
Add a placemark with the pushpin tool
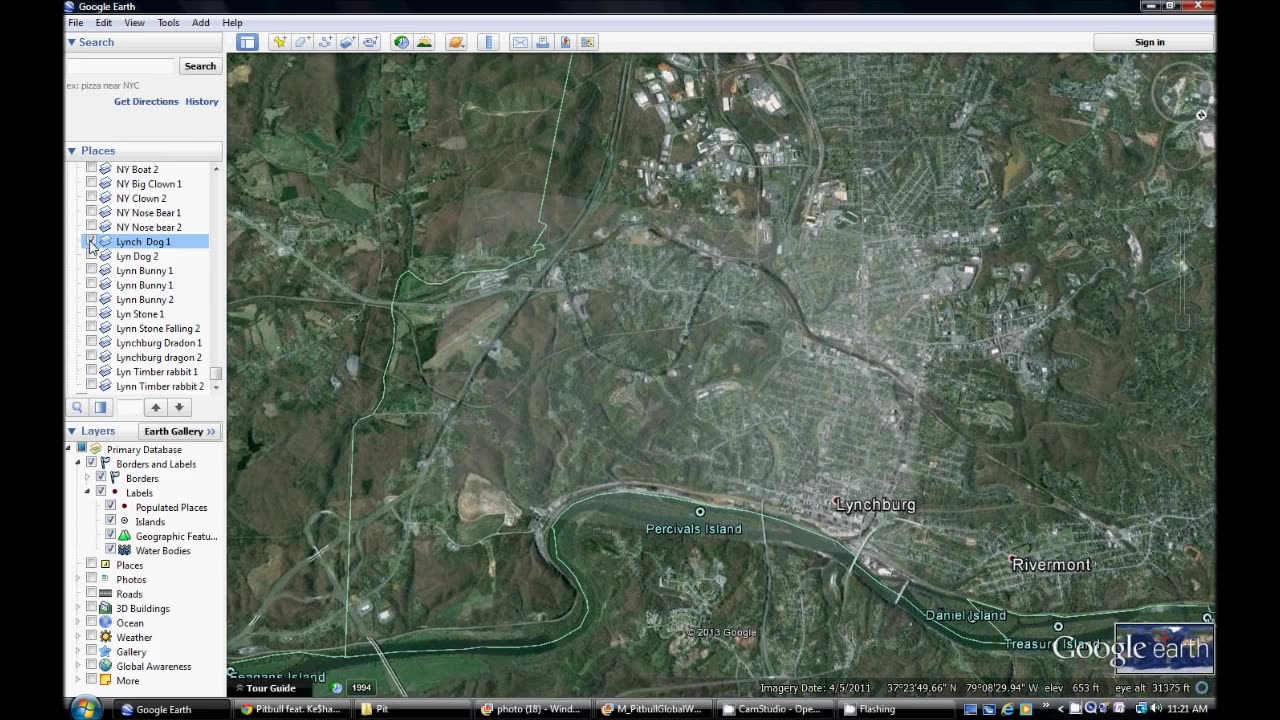click(279, 42)
